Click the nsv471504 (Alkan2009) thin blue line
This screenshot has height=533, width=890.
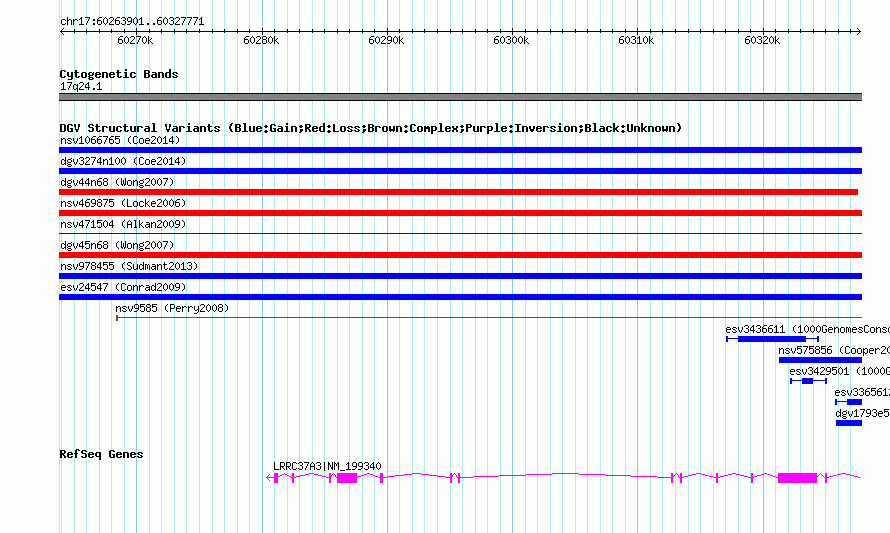[460, 233]
